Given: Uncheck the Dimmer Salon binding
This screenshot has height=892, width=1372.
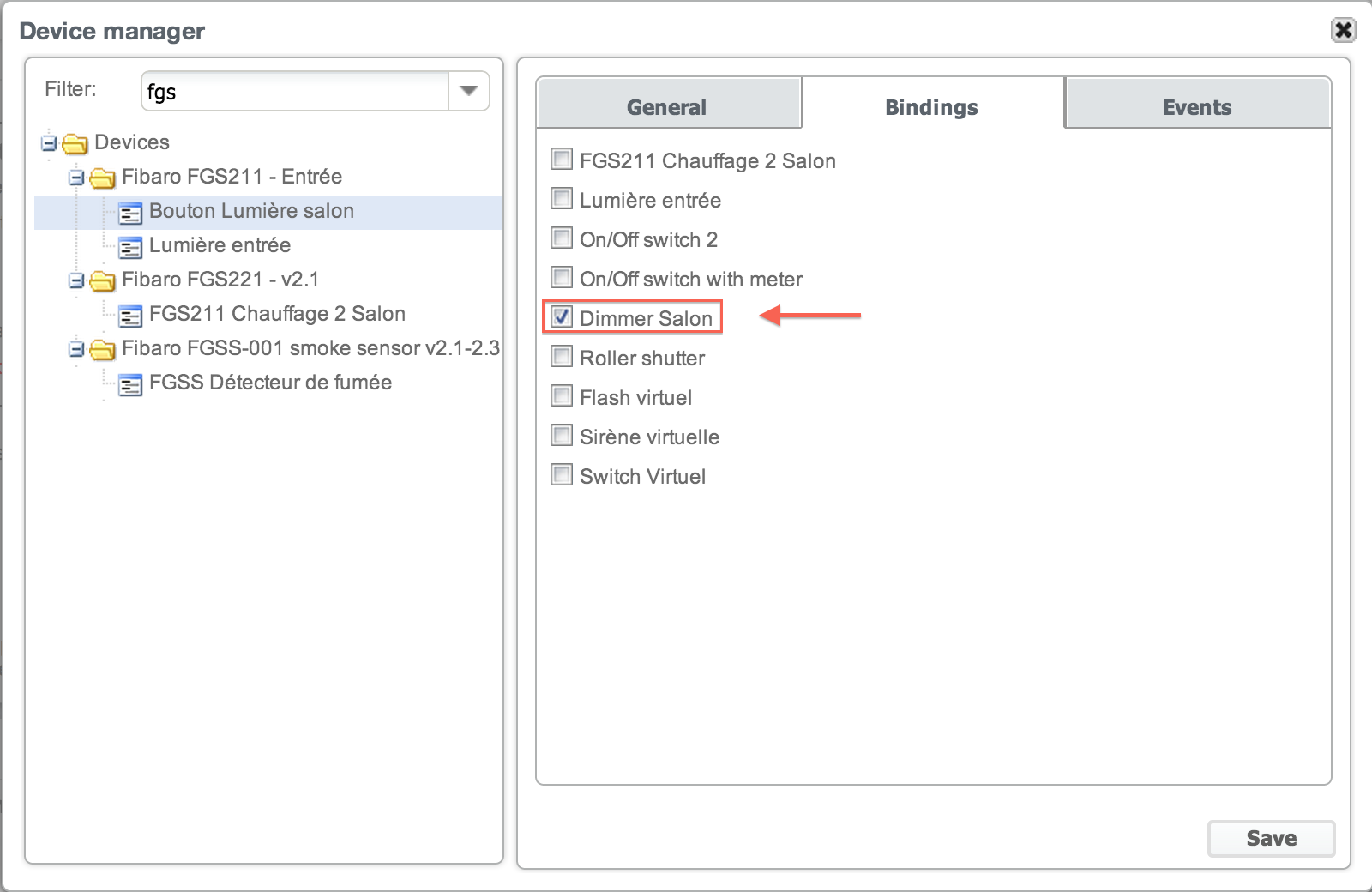Looking at the screenshot, I should click(562, 316).
